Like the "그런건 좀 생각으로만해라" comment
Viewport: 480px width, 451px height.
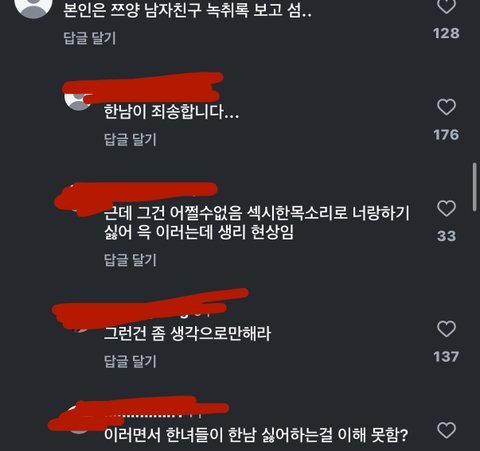446,329
